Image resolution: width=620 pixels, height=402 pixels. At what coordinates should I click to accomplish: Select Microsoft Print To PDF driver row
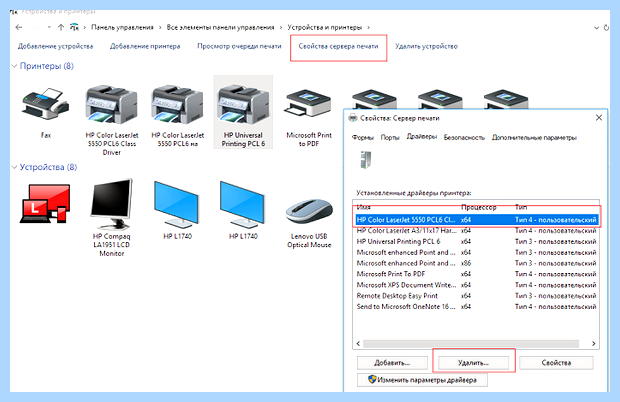(x=476, y=274)
